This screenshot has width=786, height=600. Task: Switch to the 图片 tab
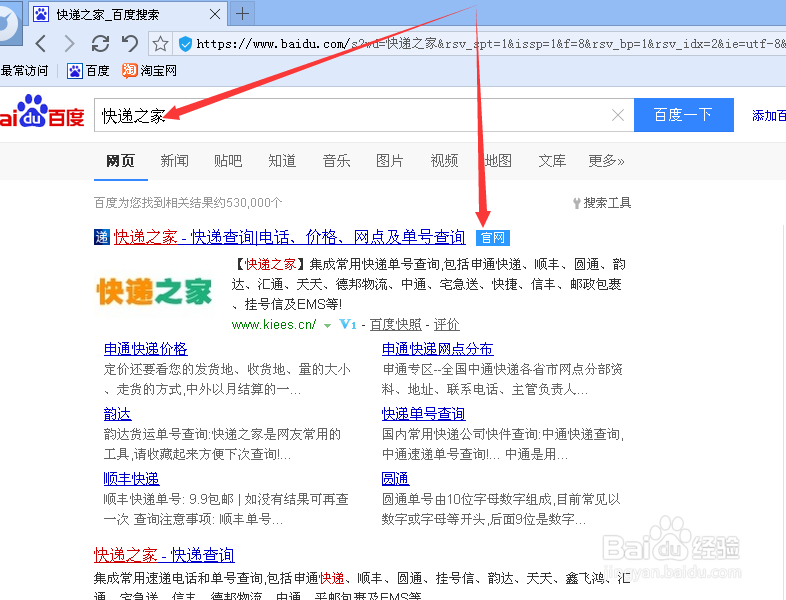coord(390,161)
